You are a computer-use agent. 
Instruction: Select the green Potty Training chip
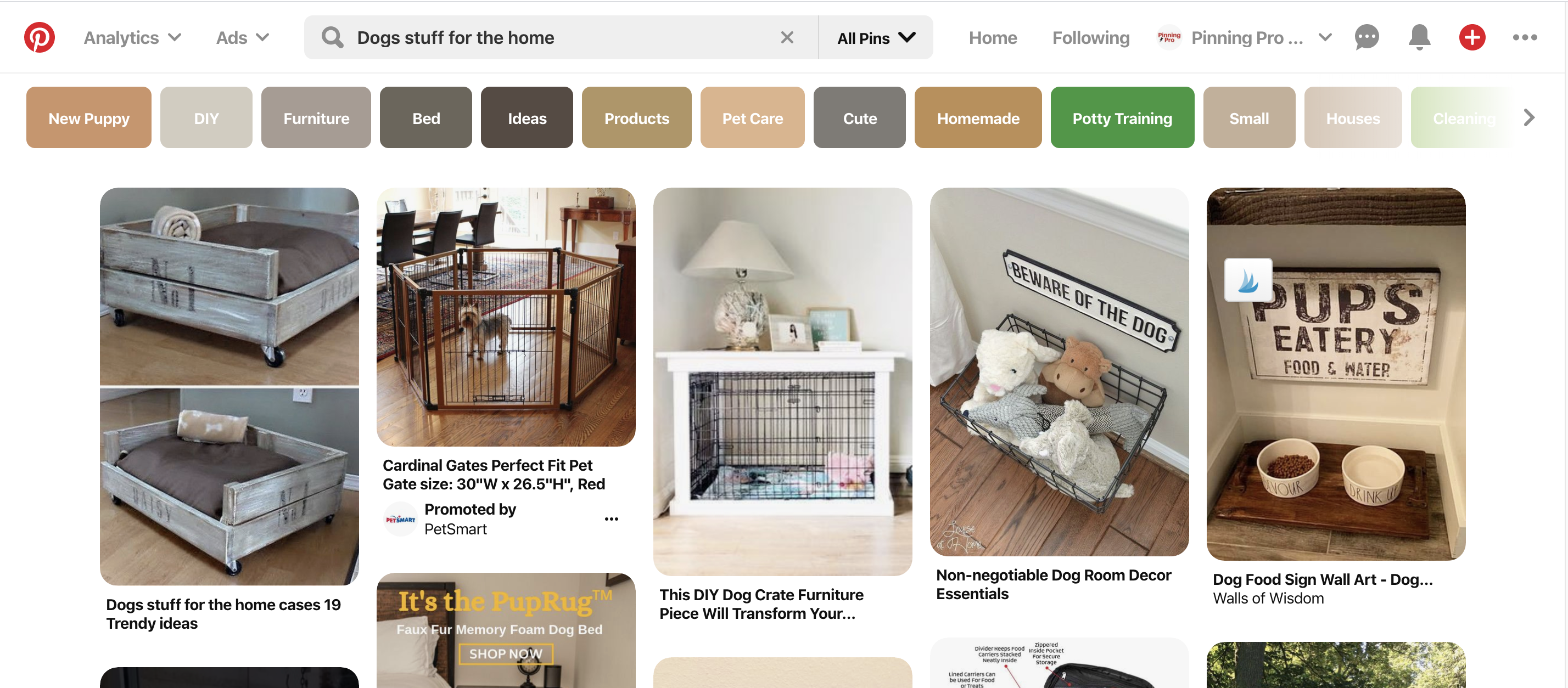[1122, 117]
